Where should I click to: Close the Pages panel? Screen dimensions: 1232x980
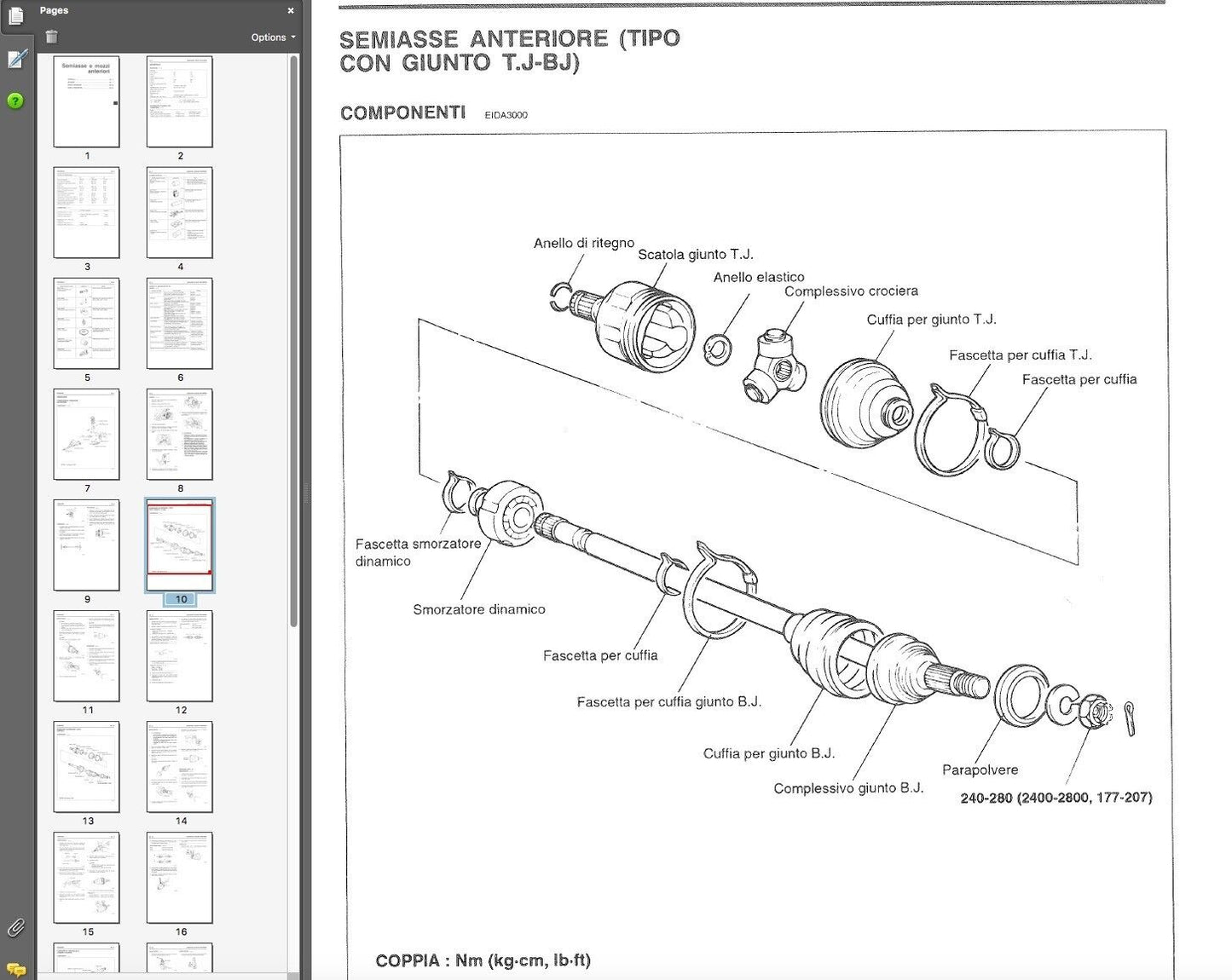pos(291,11)
